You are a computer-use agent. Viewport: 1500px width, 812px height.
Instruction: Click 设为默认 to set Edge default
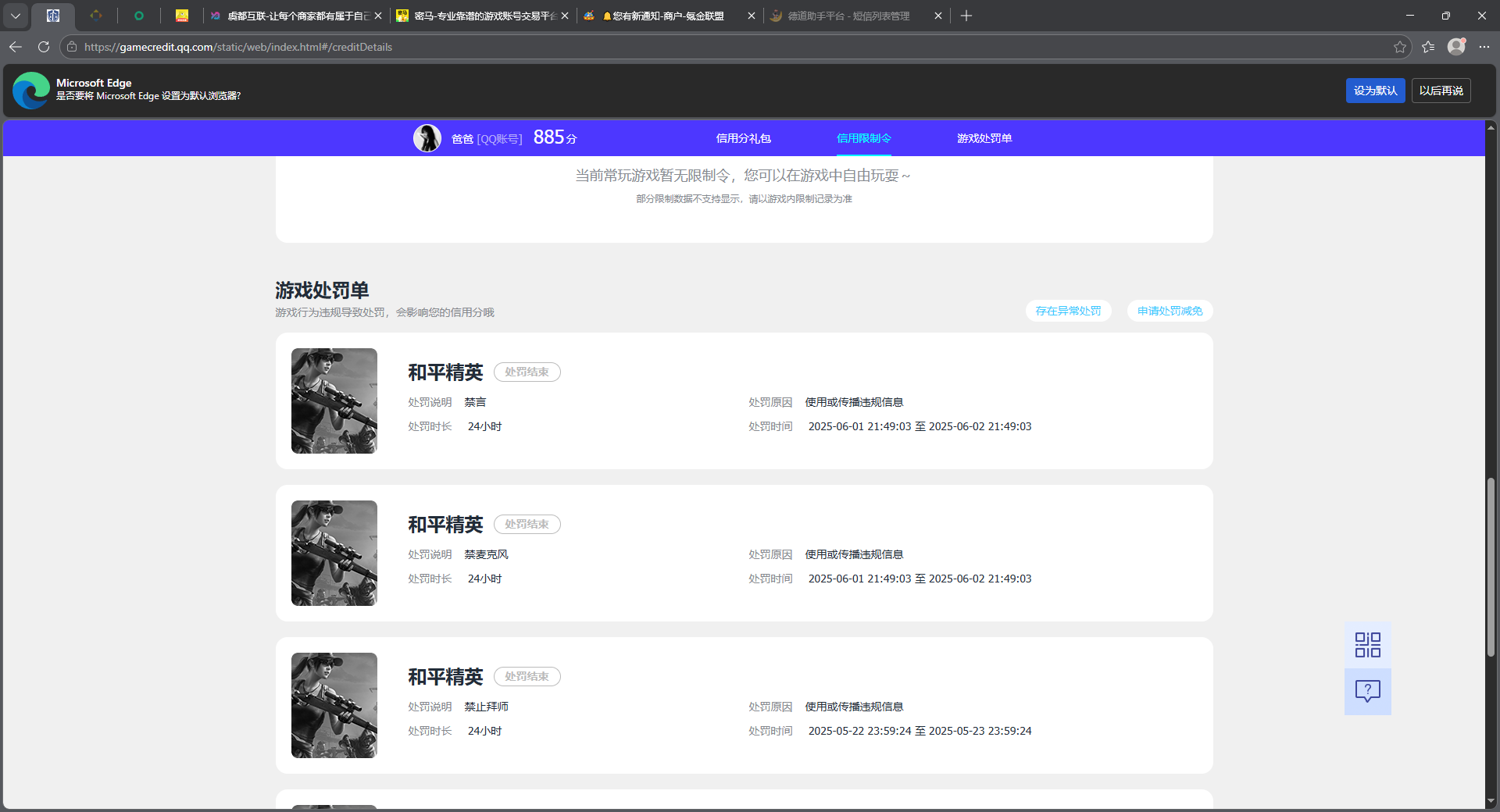1375,91
